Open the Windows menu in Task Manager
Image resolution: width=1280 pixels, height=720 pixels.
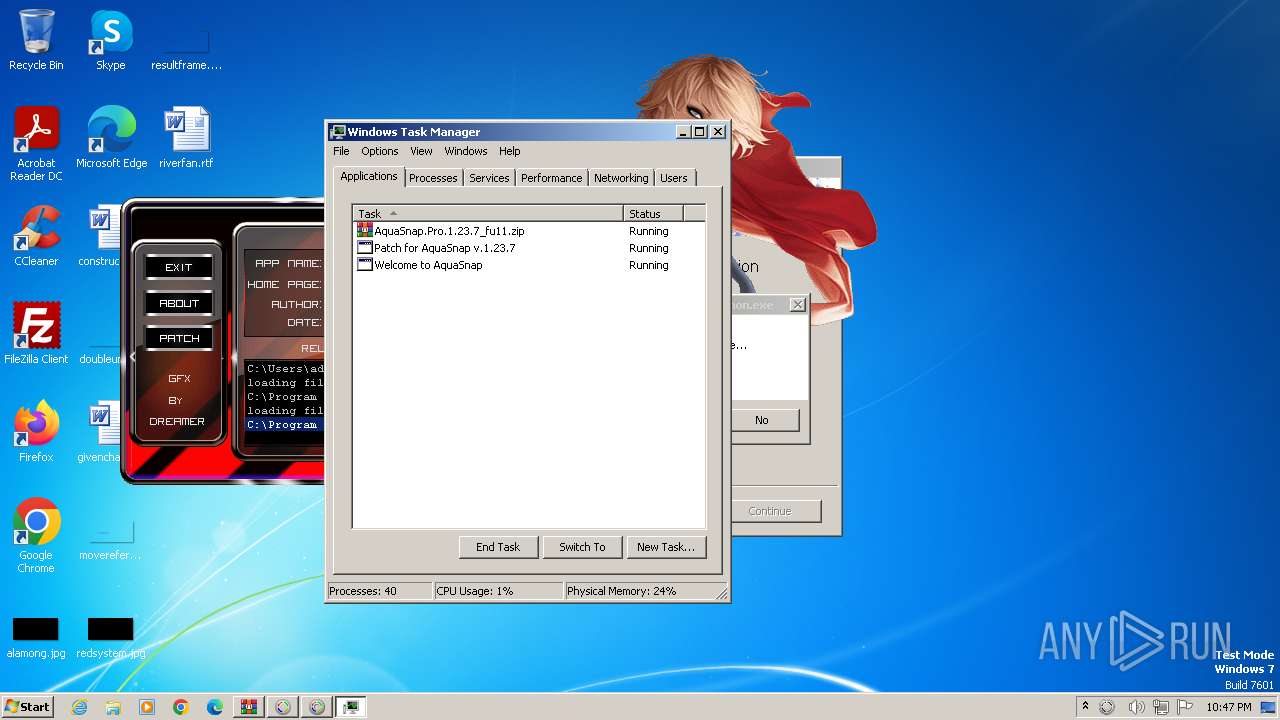[x=465, y=151]
